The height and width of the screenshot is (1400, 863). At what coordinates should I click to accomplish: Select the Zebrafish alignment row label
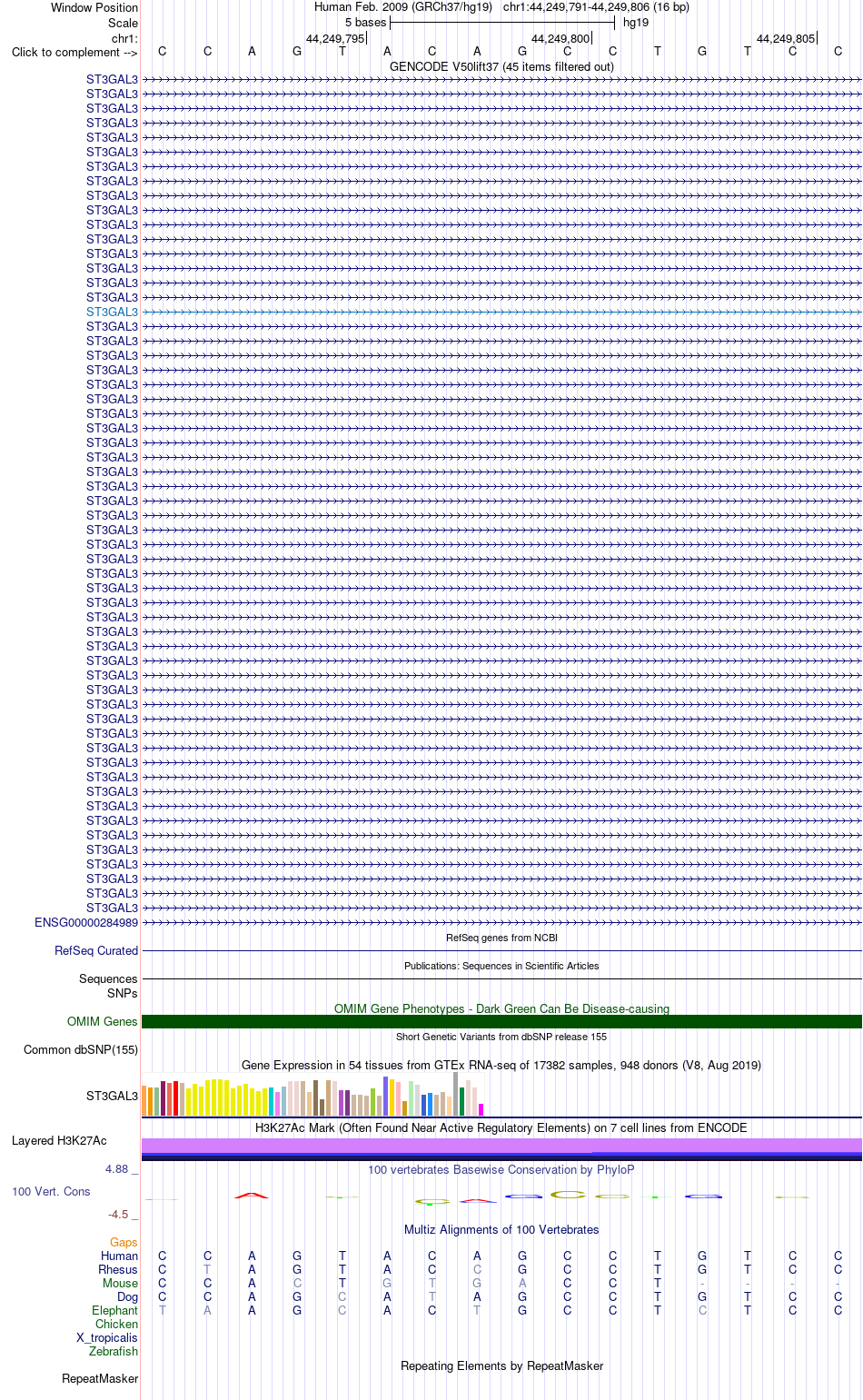pos(114,1351)
